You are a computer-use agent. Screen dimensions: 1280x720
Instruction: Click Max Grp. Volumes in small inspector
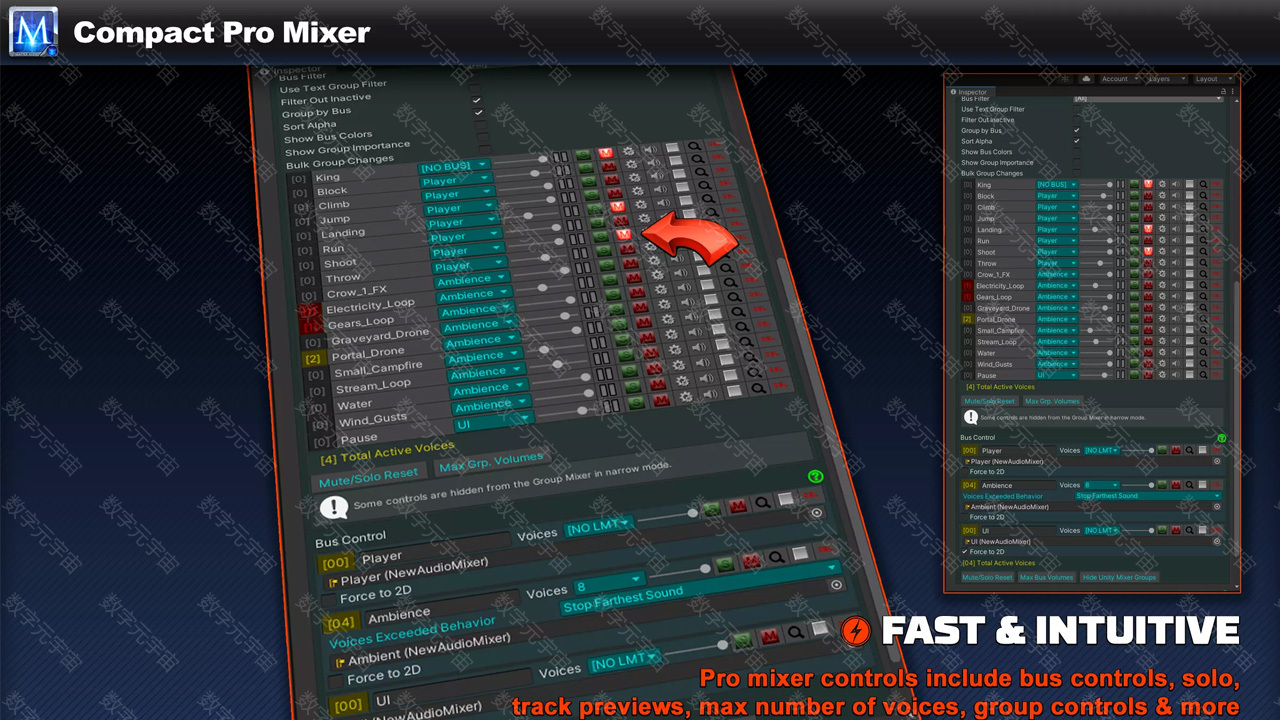tap(1053, 401)
